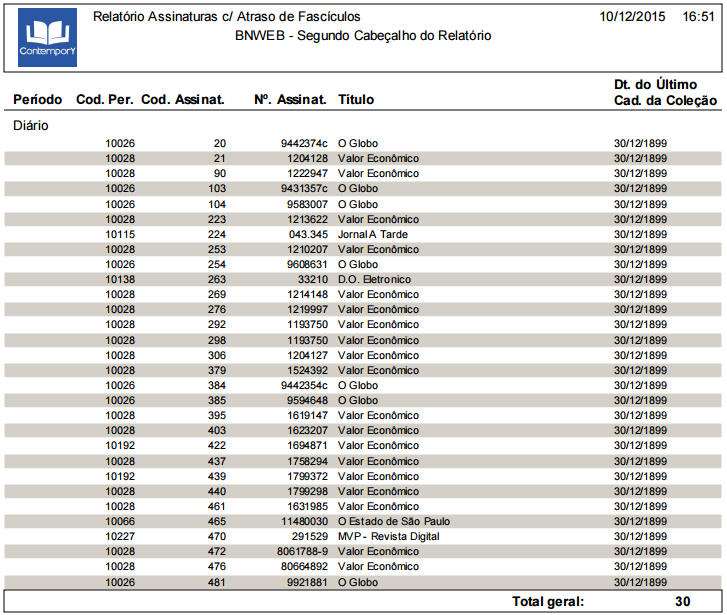Select the total value 30
Viewport: 727px width, 615px height.
(682, 602)
